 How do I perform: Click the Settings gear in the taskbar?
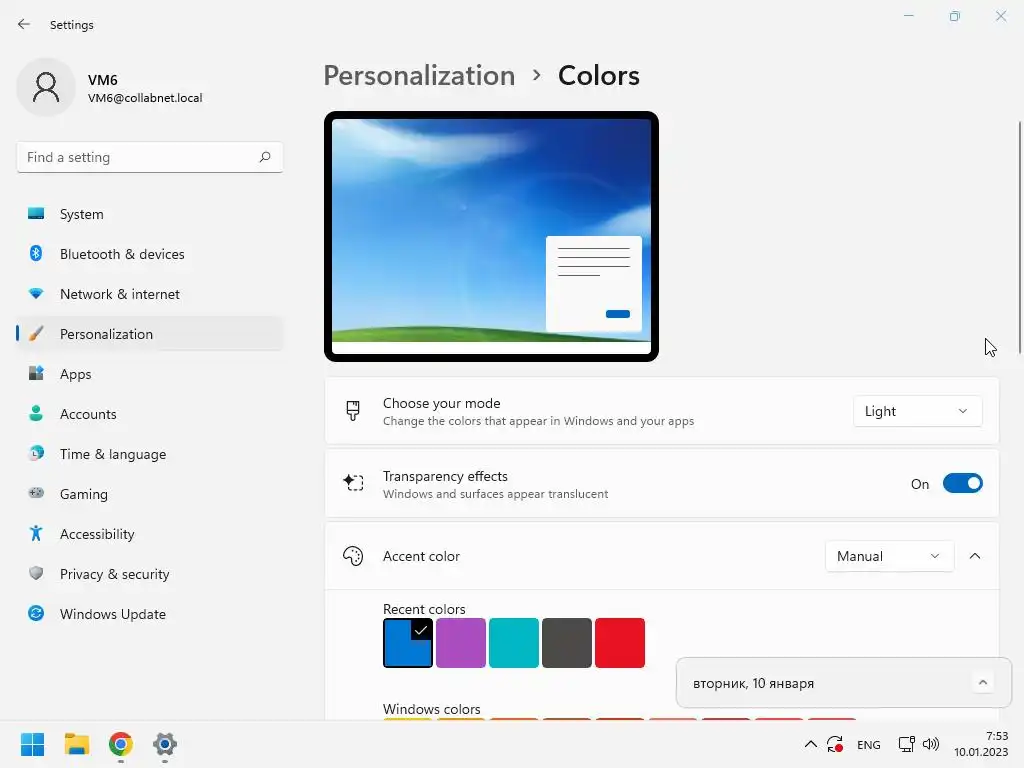tap(165, 744)
